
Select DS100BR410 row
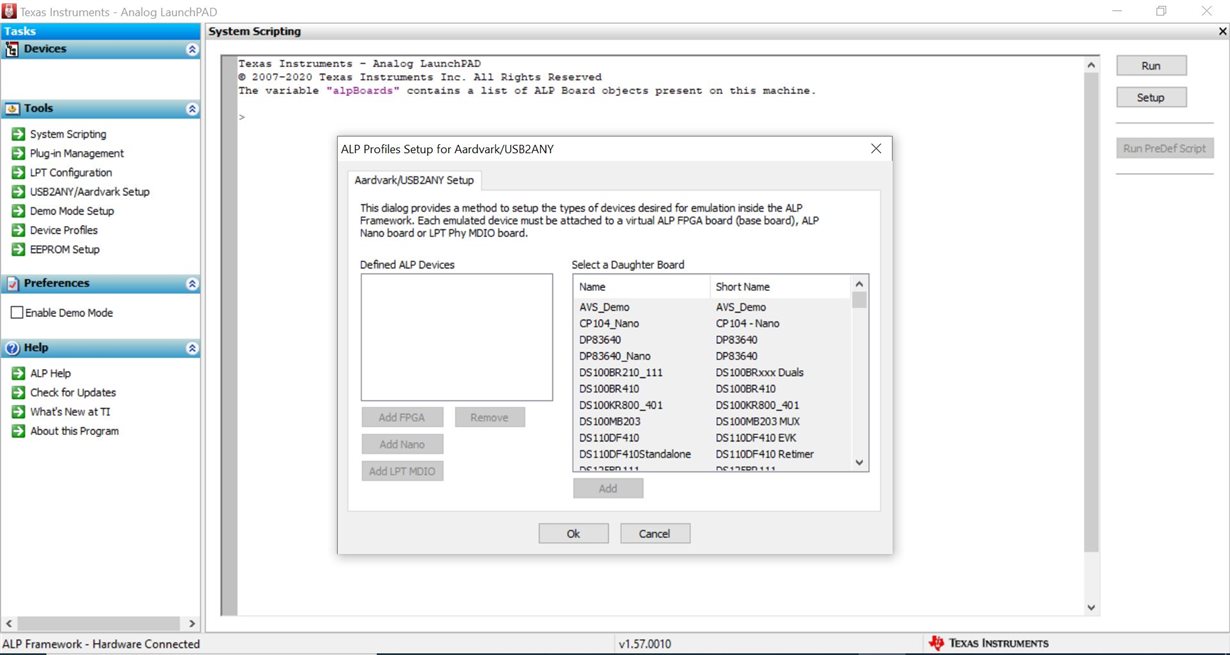(x=712, y=389)
